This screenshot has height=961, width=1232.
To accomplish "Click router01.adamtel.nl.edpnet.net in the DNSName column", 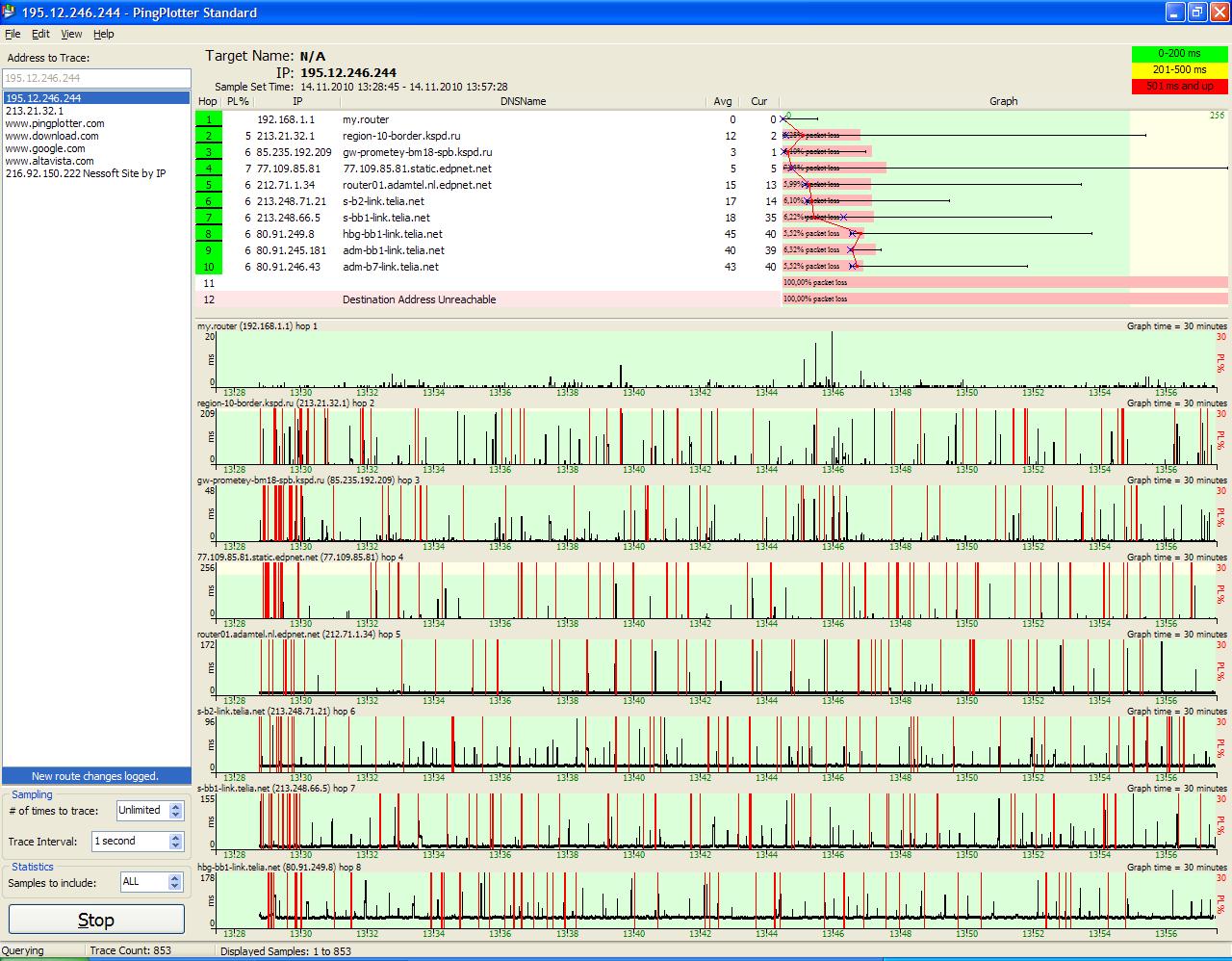I will [x=417, y=185].
